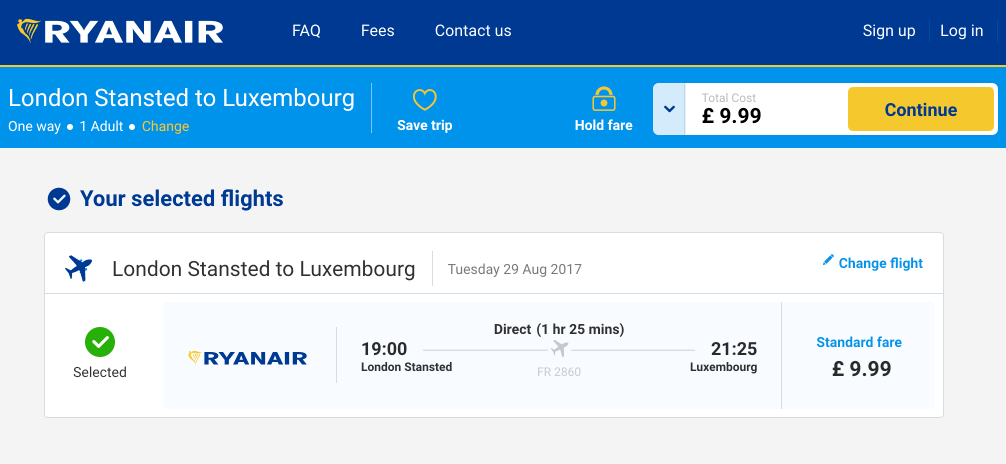Image resolution: width=1006 pixels, height=464 pixels.
Task: Click the Ryanair logo in flight card
Action: coord(248,357)
